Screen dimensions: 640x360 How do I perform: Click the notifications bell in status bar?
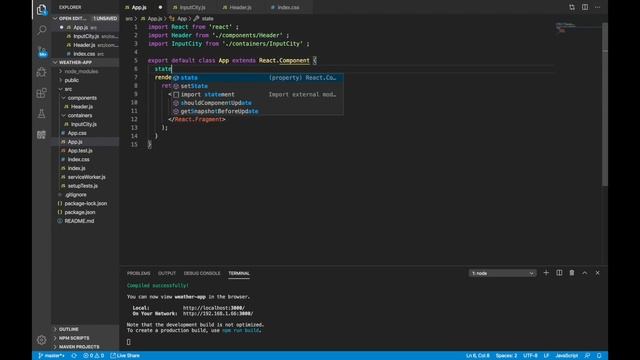pos(599,356)
